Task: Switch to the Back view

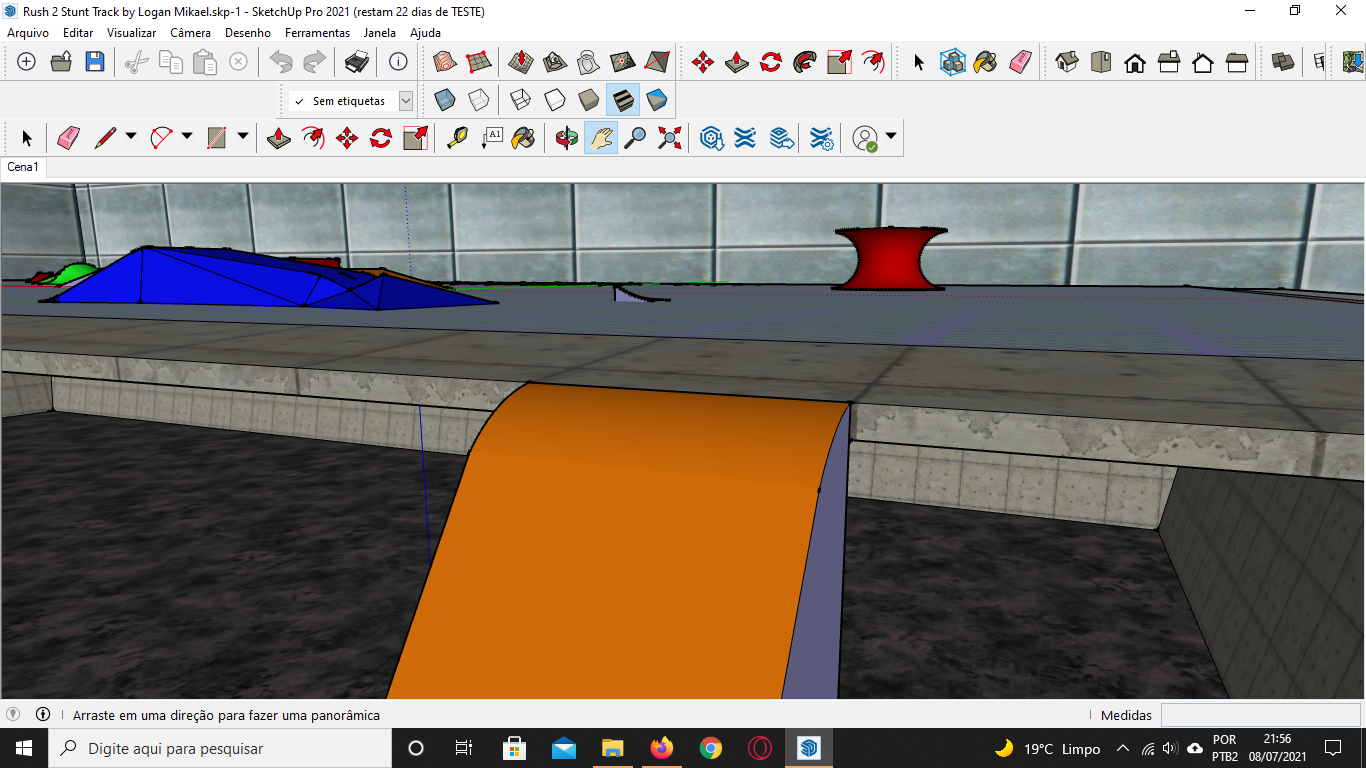Action: point(1203,62)
